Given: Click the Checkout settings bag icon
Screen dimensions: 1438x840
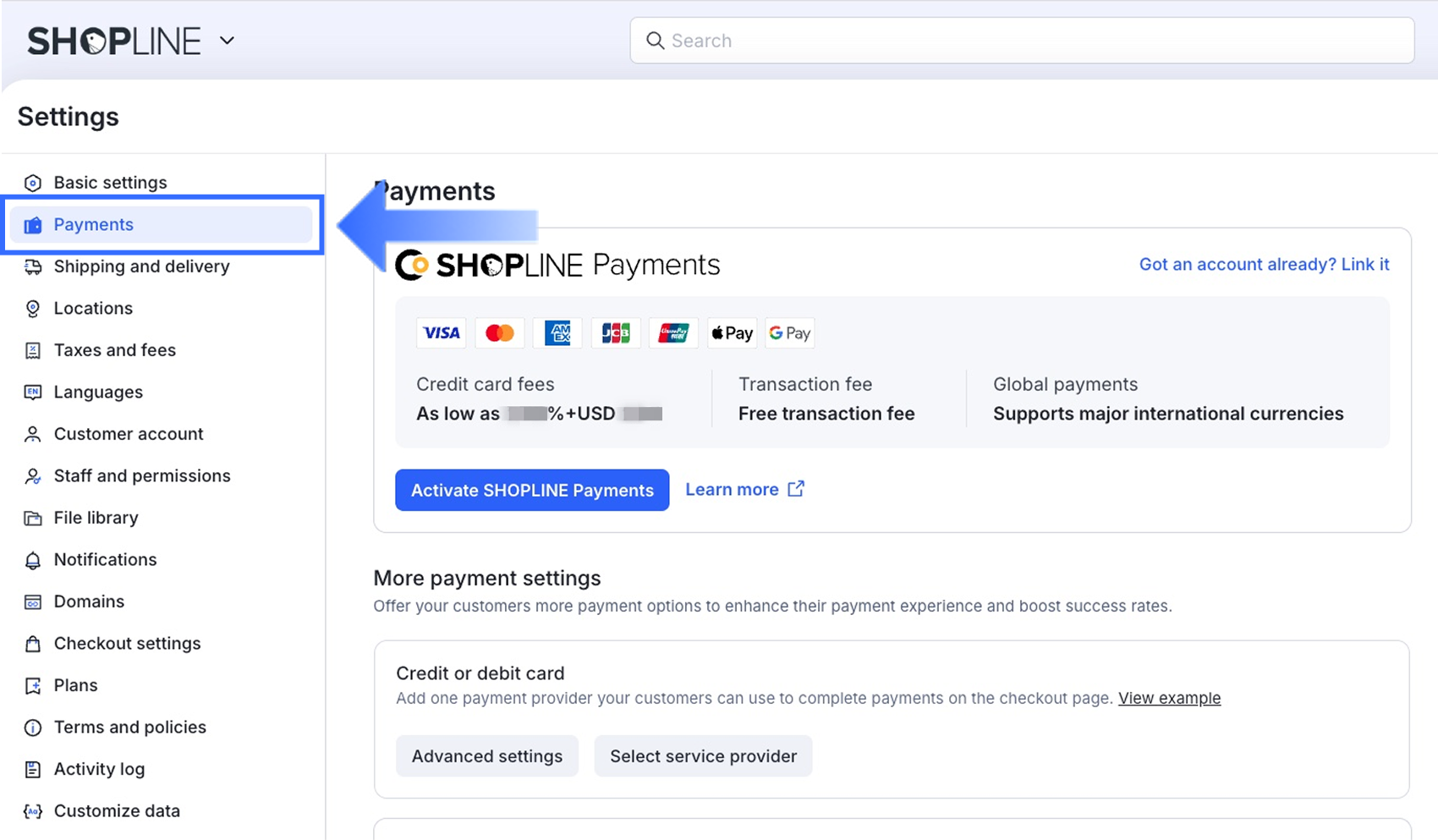Looking at the screenshot, I should click(33, 644).
